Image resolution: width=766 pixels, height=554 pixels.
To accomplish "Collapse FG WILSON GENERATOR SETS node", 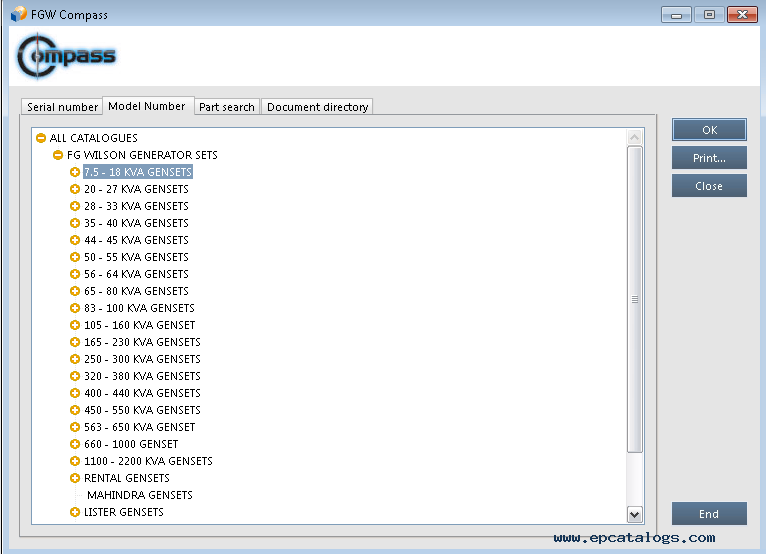I will pyautogui.click(x=58, y=155).
